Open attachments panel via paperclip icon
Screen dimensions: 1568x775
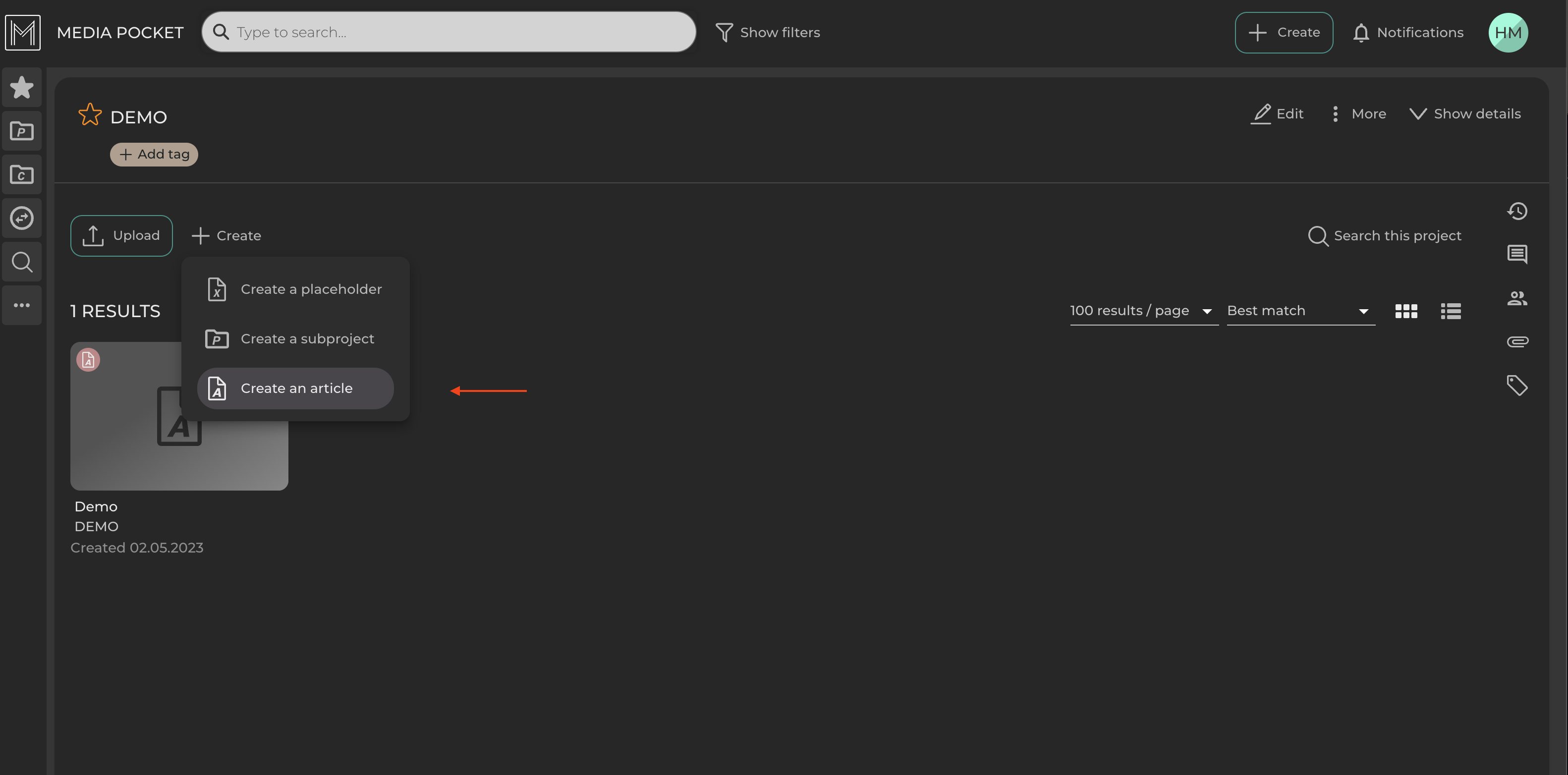(1517, 341)
